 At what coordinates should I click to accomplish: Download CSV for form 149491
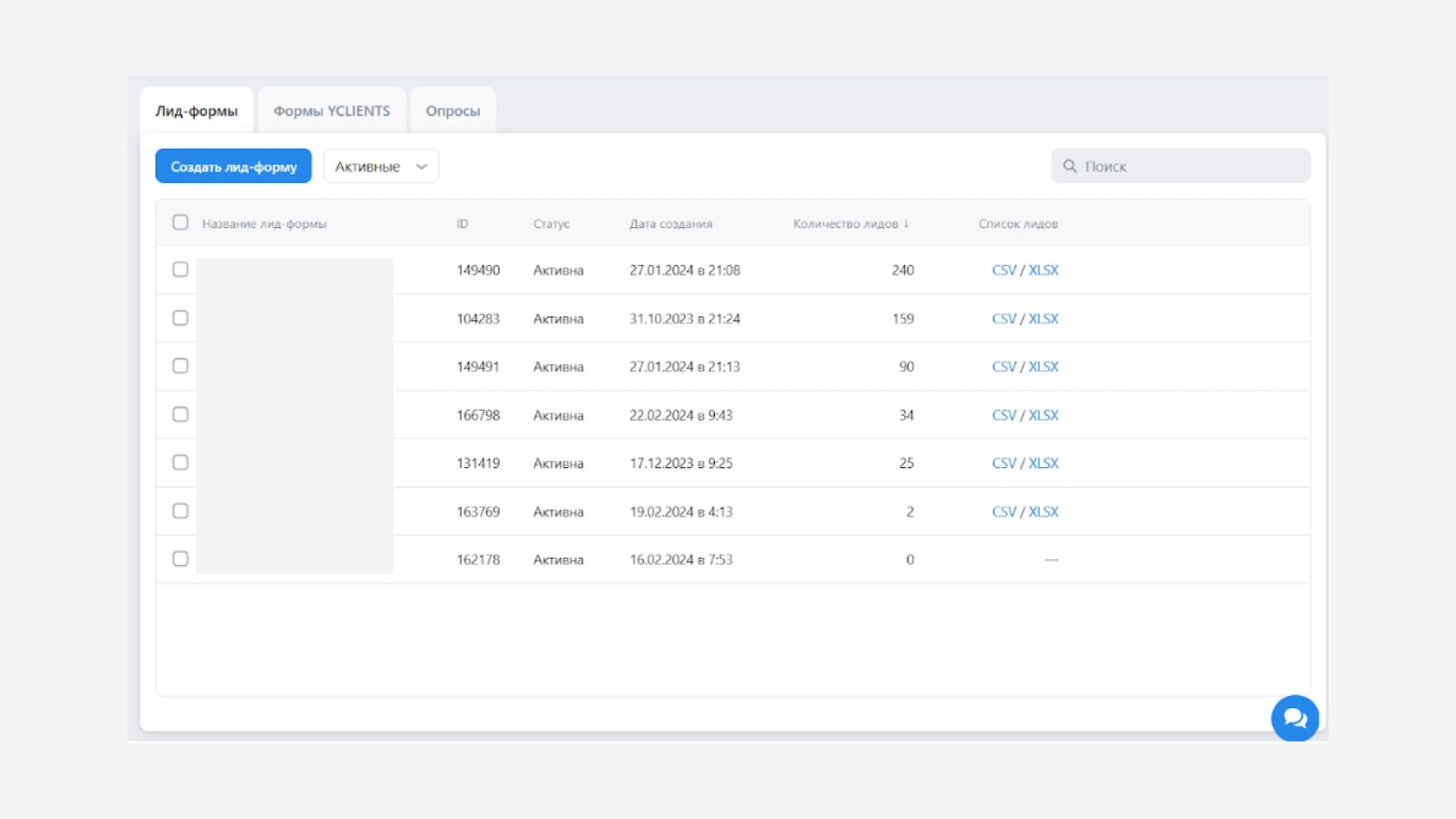click(x=1004, y=367)
